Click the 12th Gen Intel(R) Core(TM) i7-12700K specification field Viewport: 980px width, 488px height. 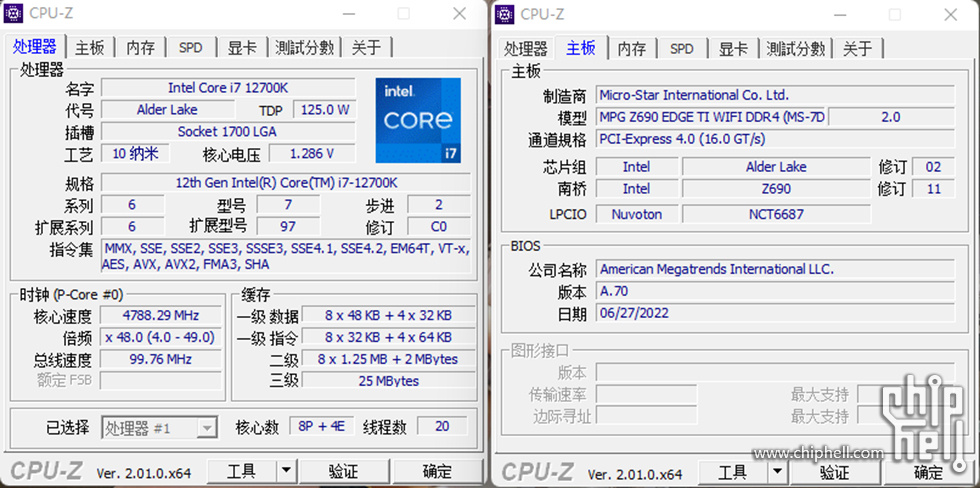point(286,183)
